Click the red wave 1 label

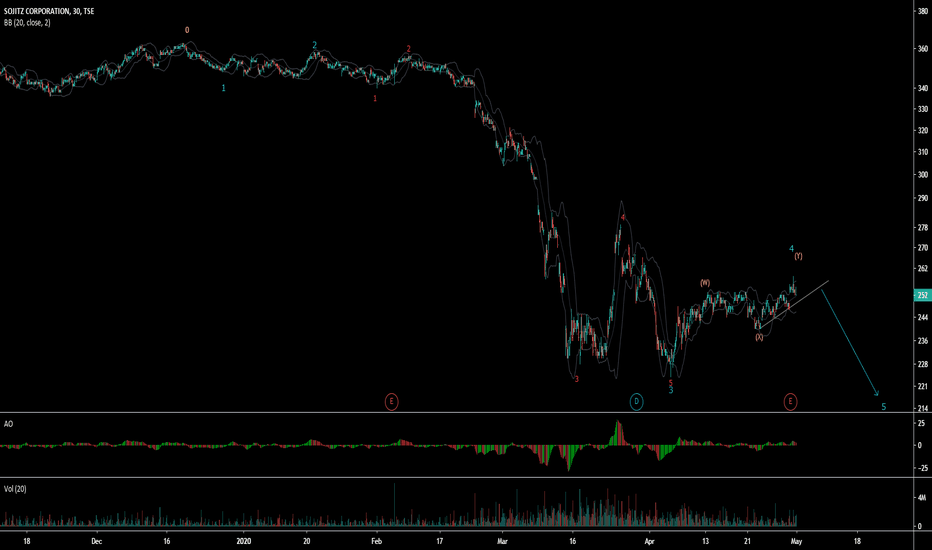[x=375, y=99]
